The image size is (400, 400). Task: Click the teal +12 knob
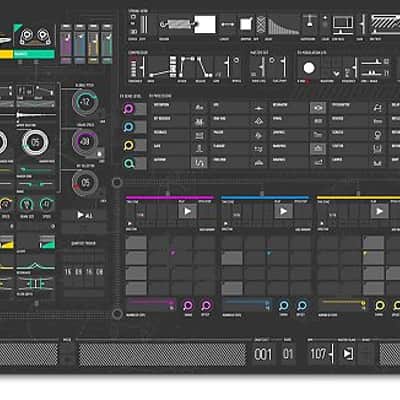pos(85,102)
